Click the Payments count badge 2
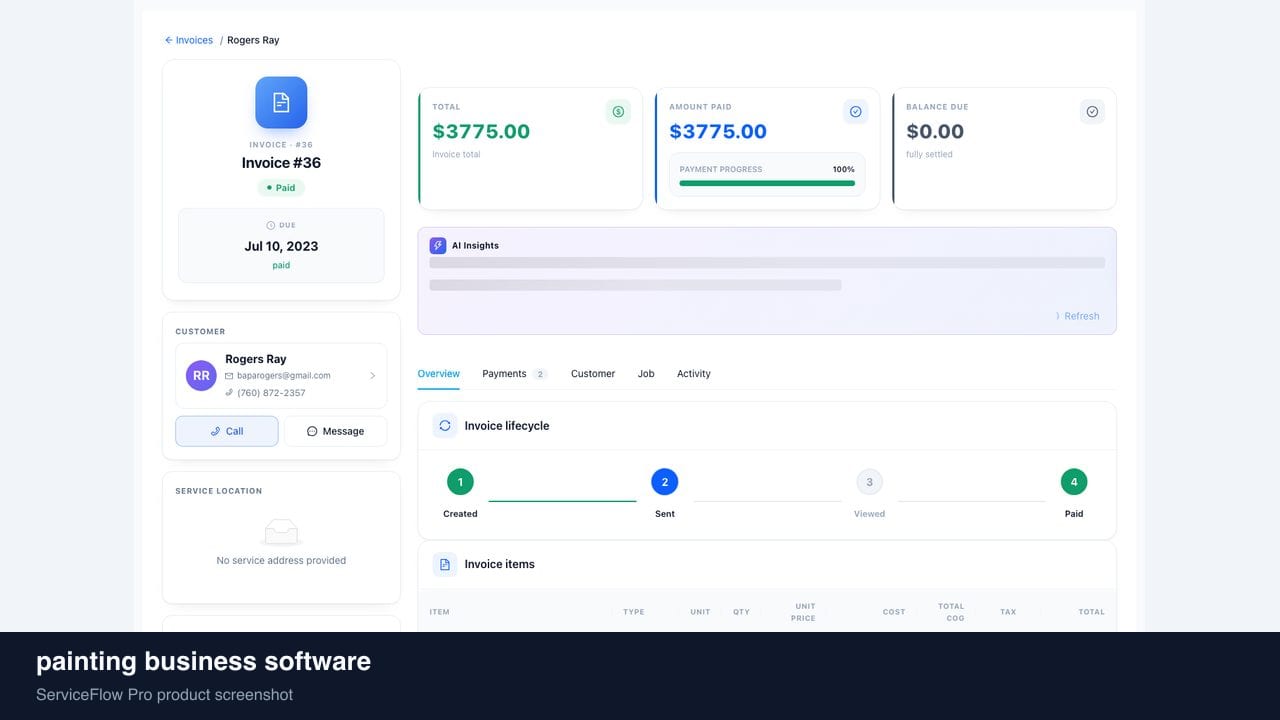This screenshot has height=720, width=1280. coord(540,374)
